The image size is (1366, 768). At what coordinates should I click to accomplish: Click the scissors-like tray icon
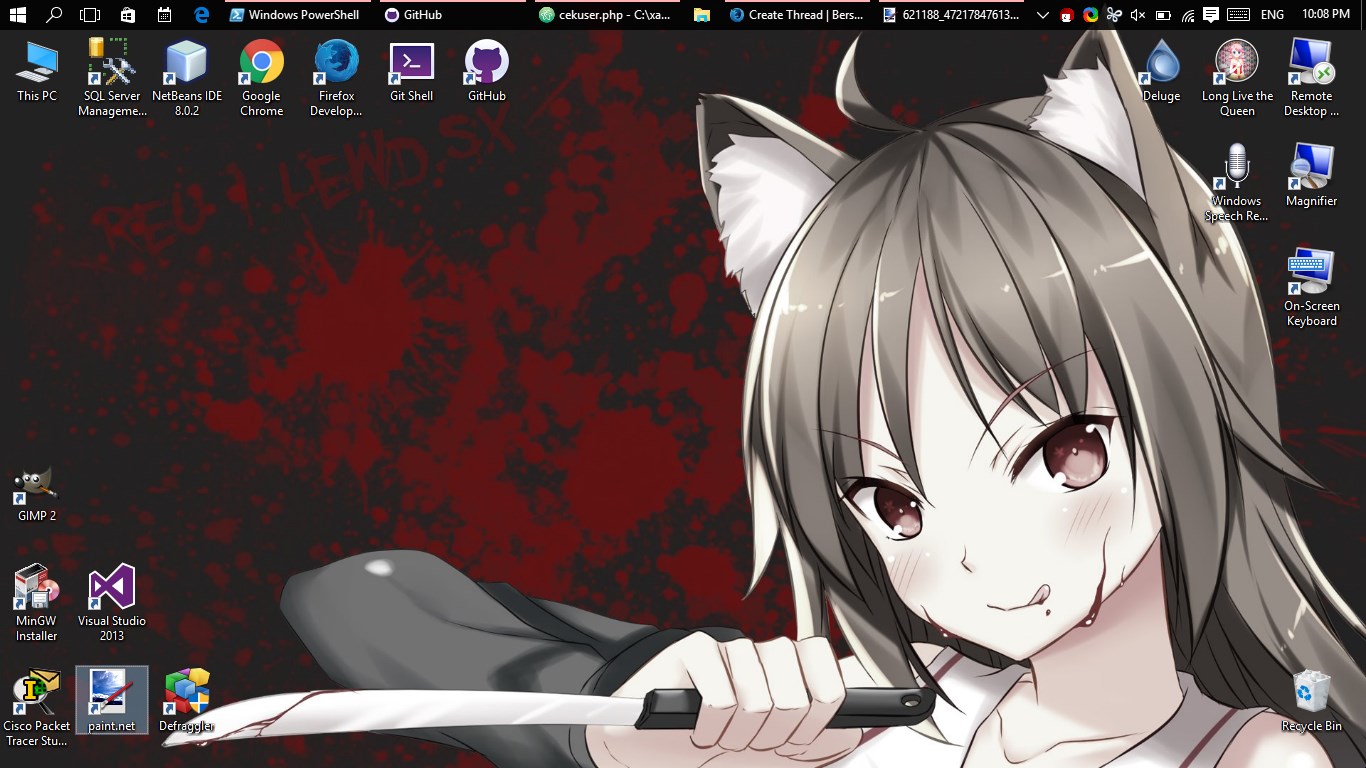pos(1113,15)
